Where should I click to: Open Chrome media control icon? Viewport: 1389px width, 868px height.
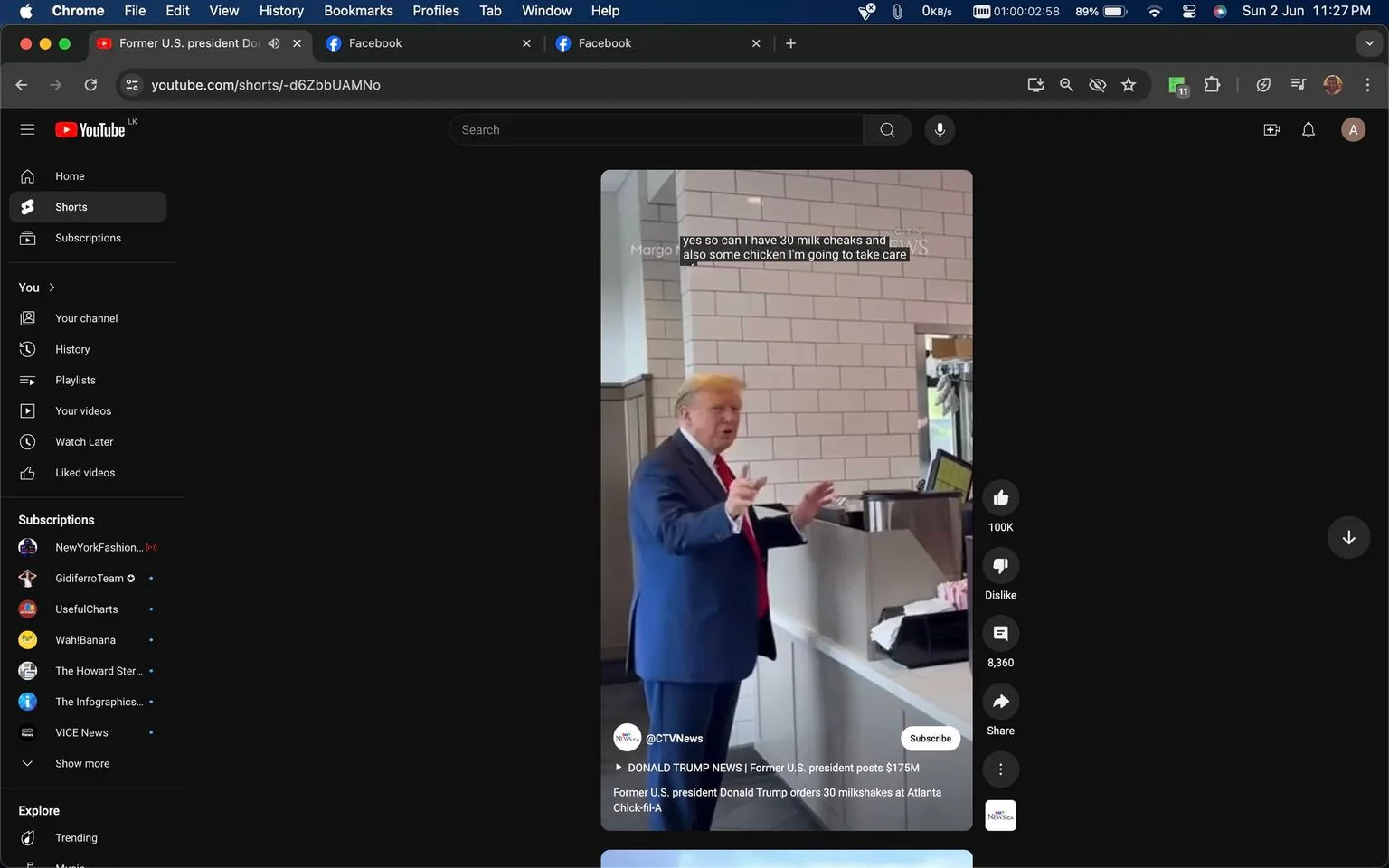pyautogui.click(x=1298, y=84)
